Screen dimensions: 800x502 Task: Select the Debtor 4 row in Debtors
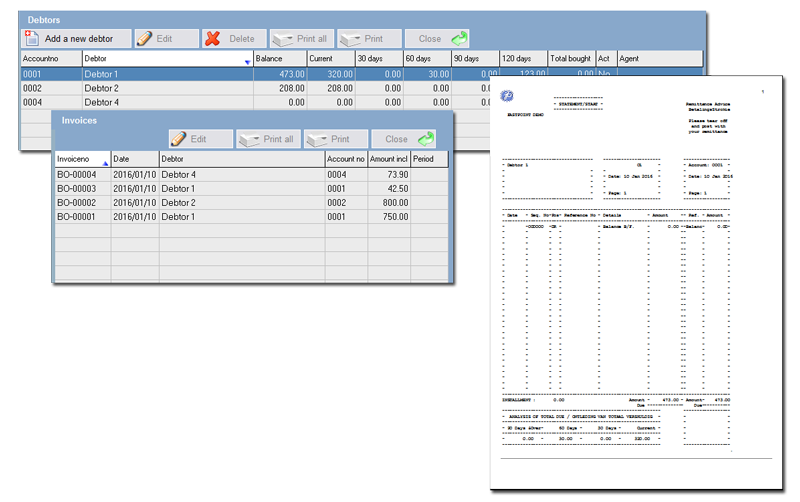coord(255,102)
